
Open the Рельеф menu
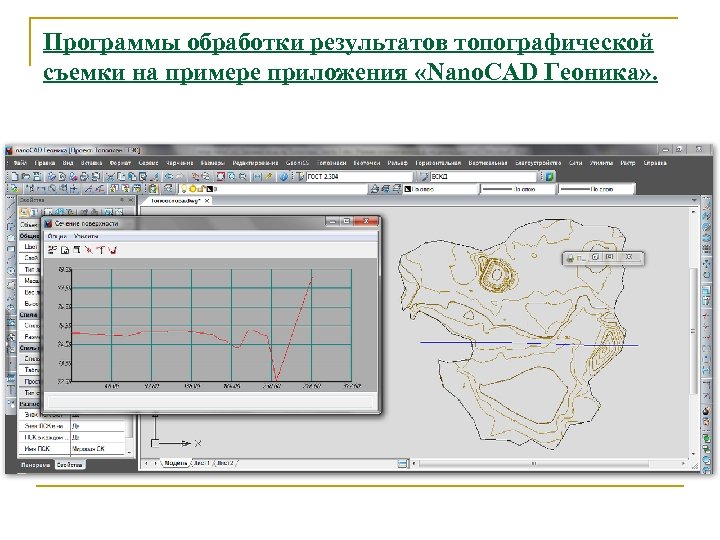(398, 163)
